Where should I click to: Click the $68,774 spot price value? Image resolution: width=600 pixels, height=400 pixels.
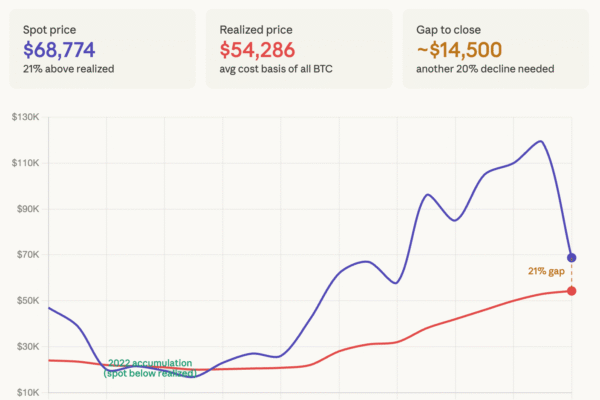[65, 50]
